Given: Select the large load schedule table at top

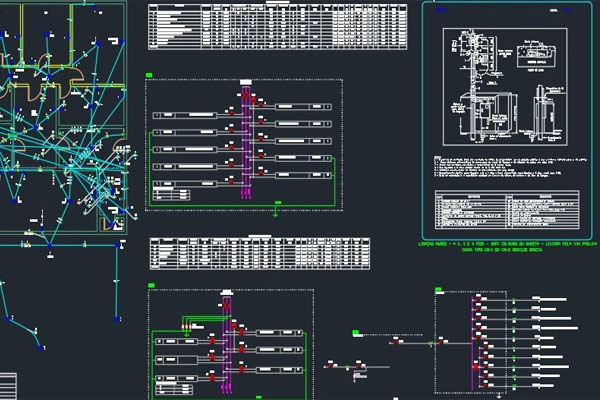Looking at the screenshot, I should point(277,26).
